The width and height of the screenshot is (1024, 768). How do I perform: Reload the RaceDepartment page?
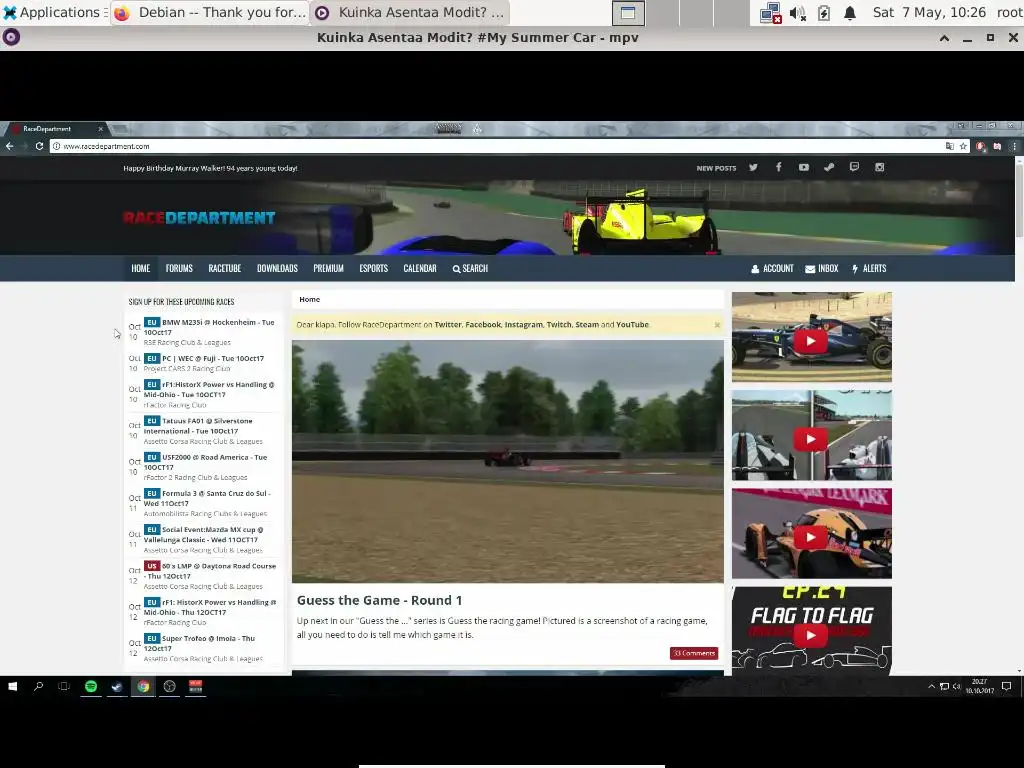click(39, 146)
